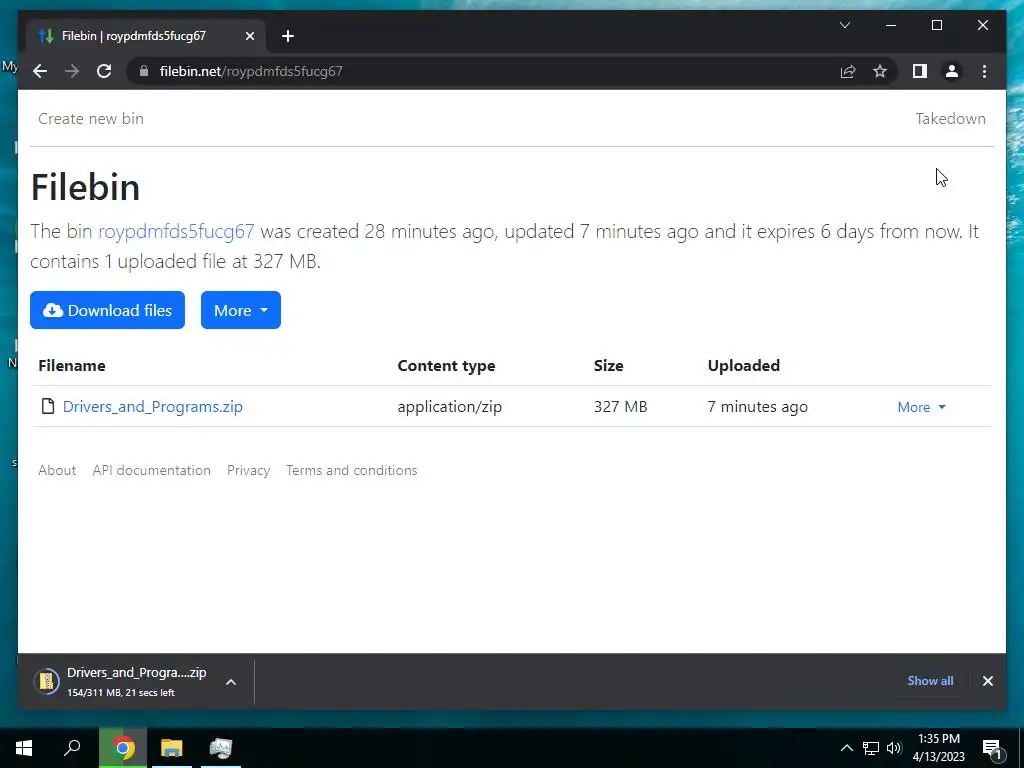Share this page using the share icon
The width and height of the screenshot is (1024, 768).
point(848,71)
